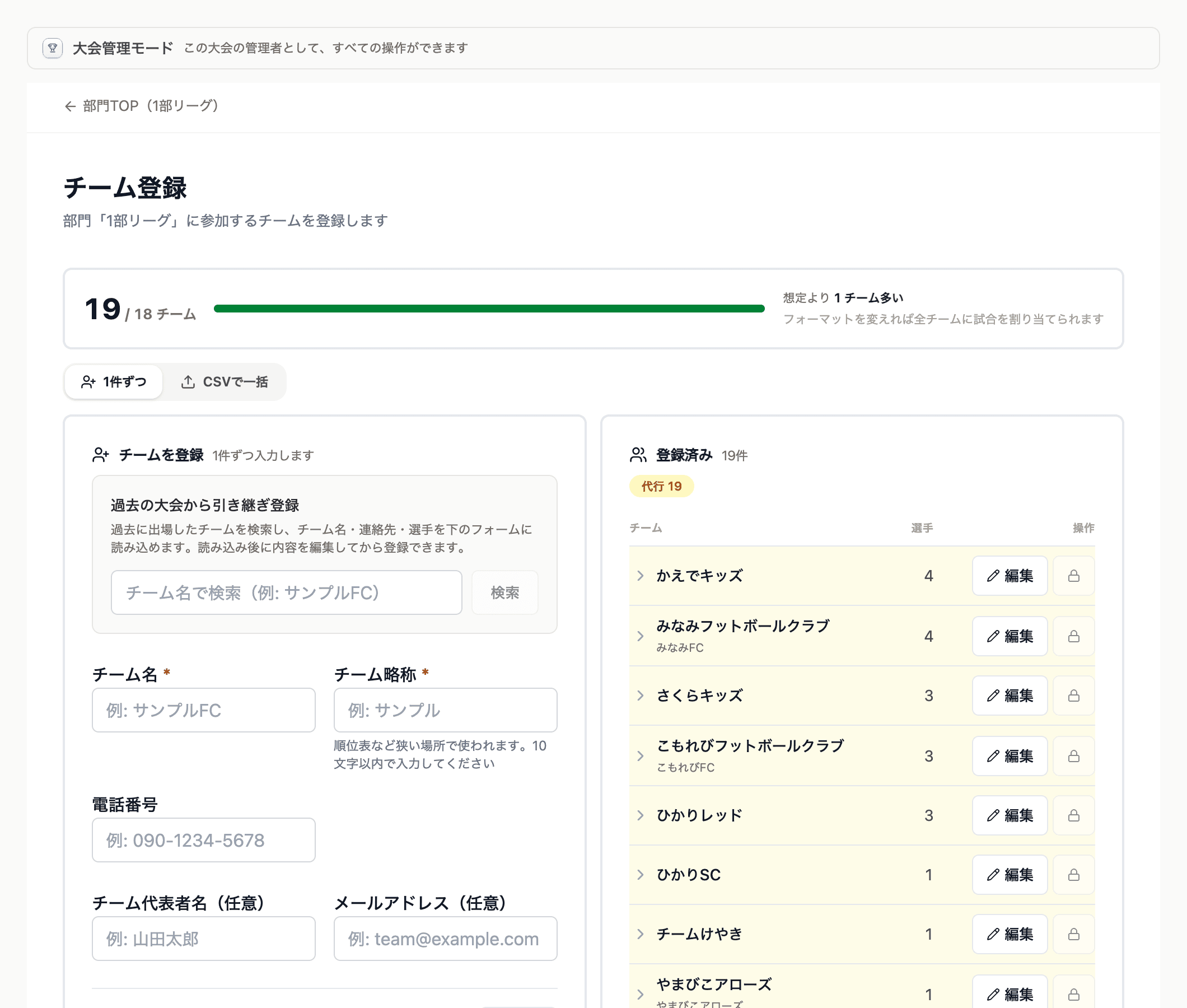1187x1008 pixels.
Task: Switch to the CSVで一括 tab
Action: (x=225, y=382)
